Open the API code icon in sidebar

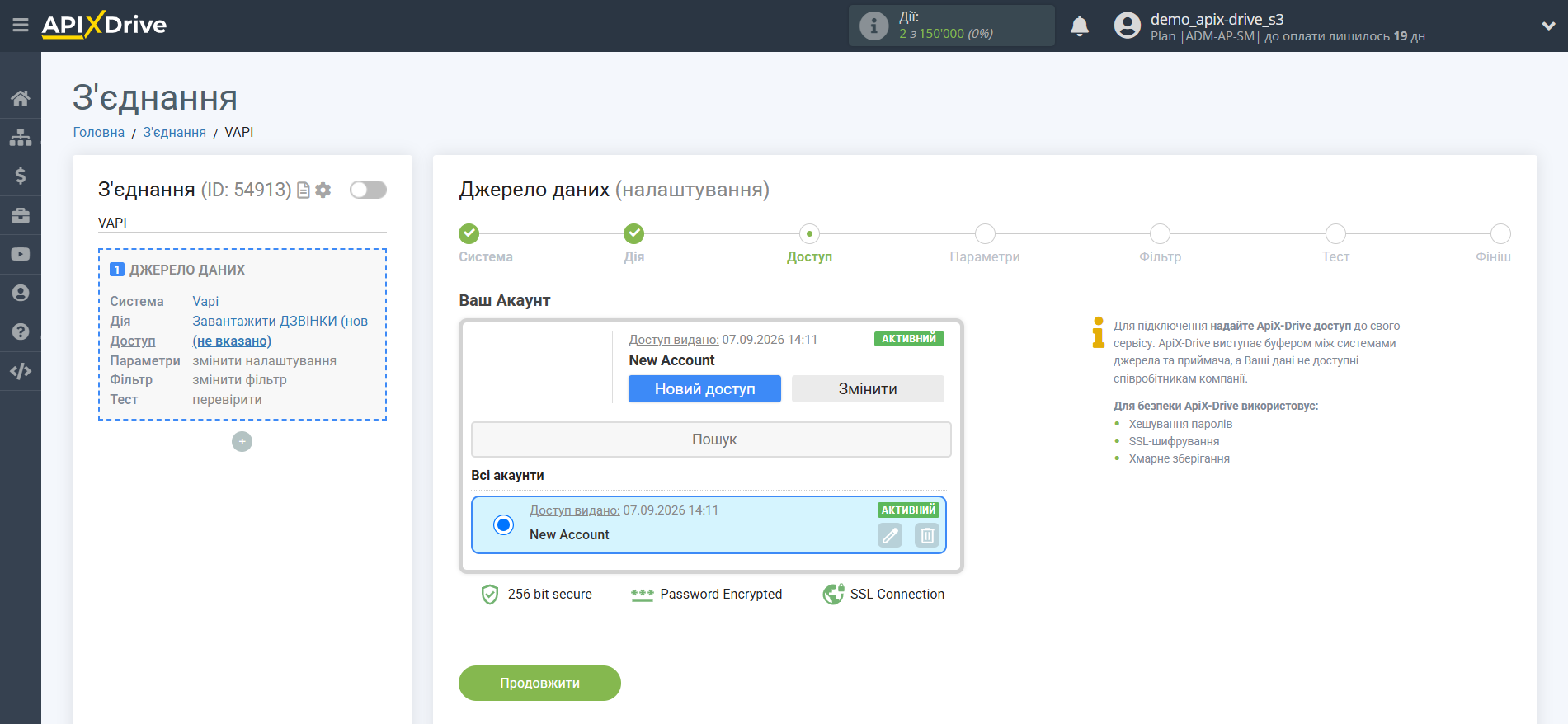coord(21,371)
